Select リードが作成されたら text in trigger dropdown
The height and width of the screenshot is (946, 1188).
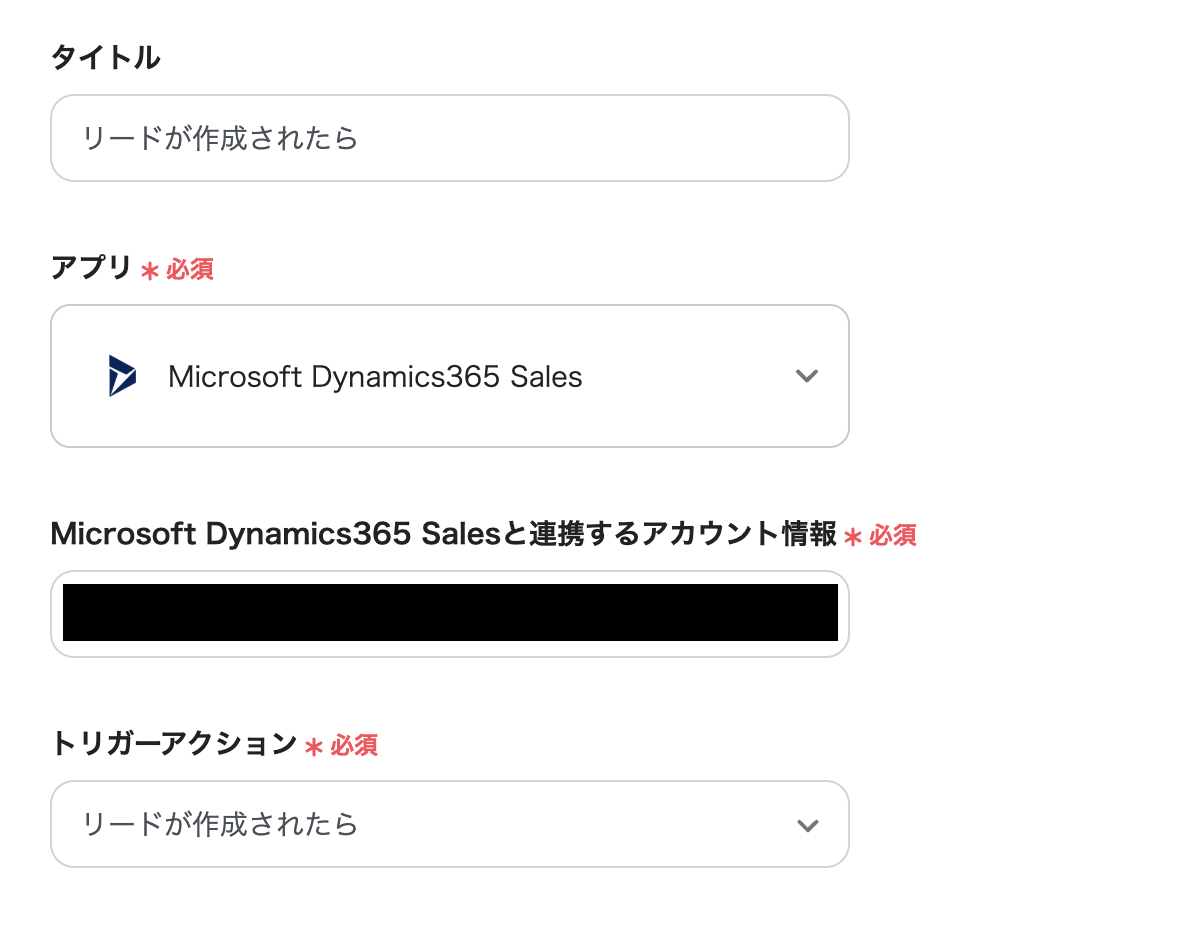pos(220,825)
